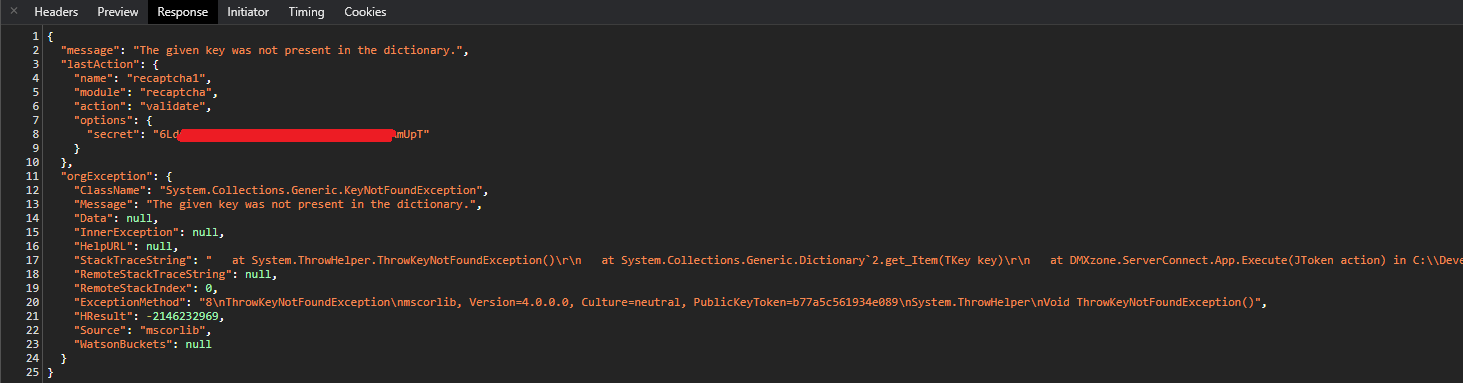Image resolution: width=1464 pixels, height=383 pixels.
Task: Select the Response tab
Action: point(183,12)
